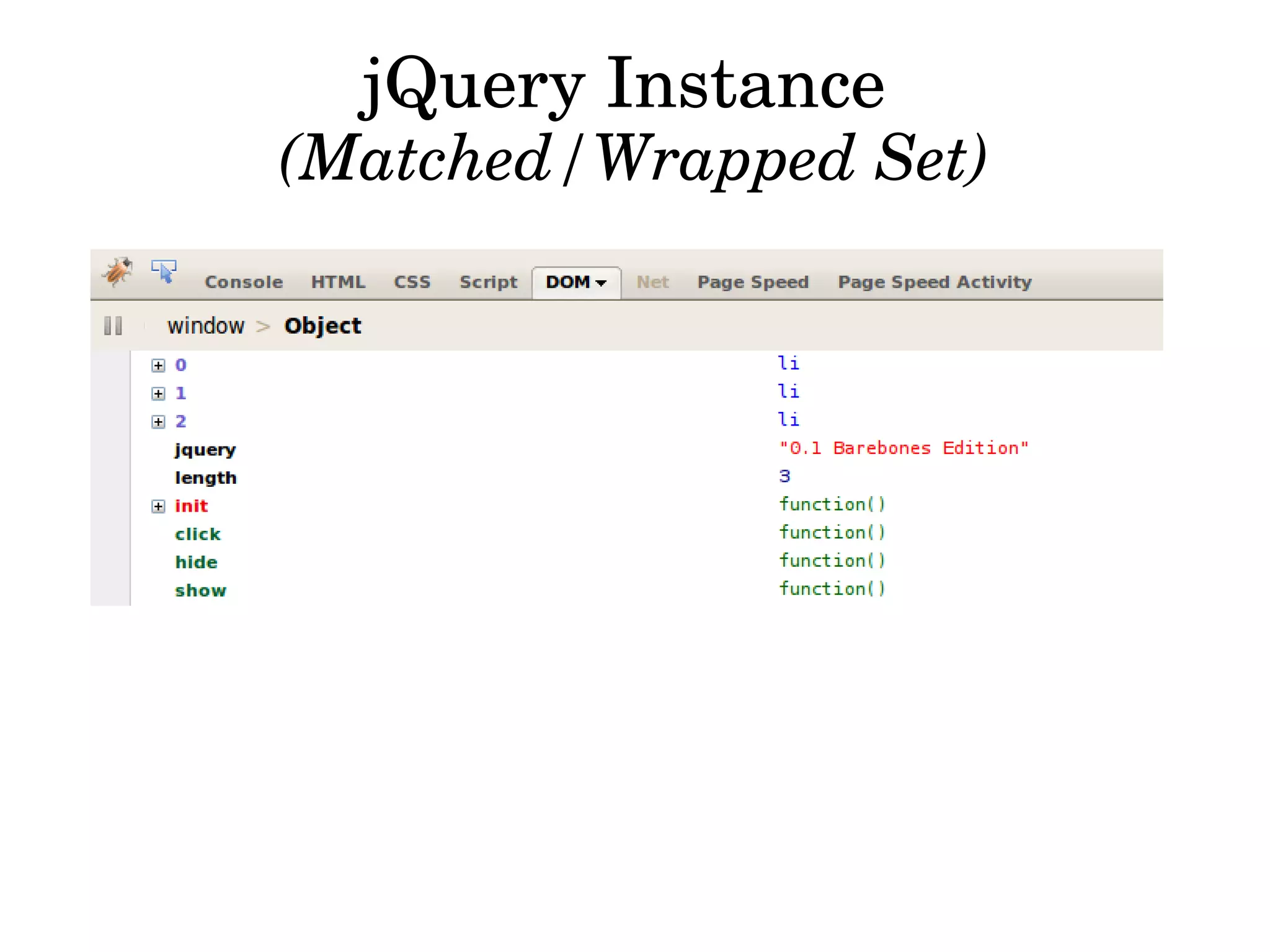Click the li value for index 2
Screen dimensions: 1270x952
[x=789, y=419]
